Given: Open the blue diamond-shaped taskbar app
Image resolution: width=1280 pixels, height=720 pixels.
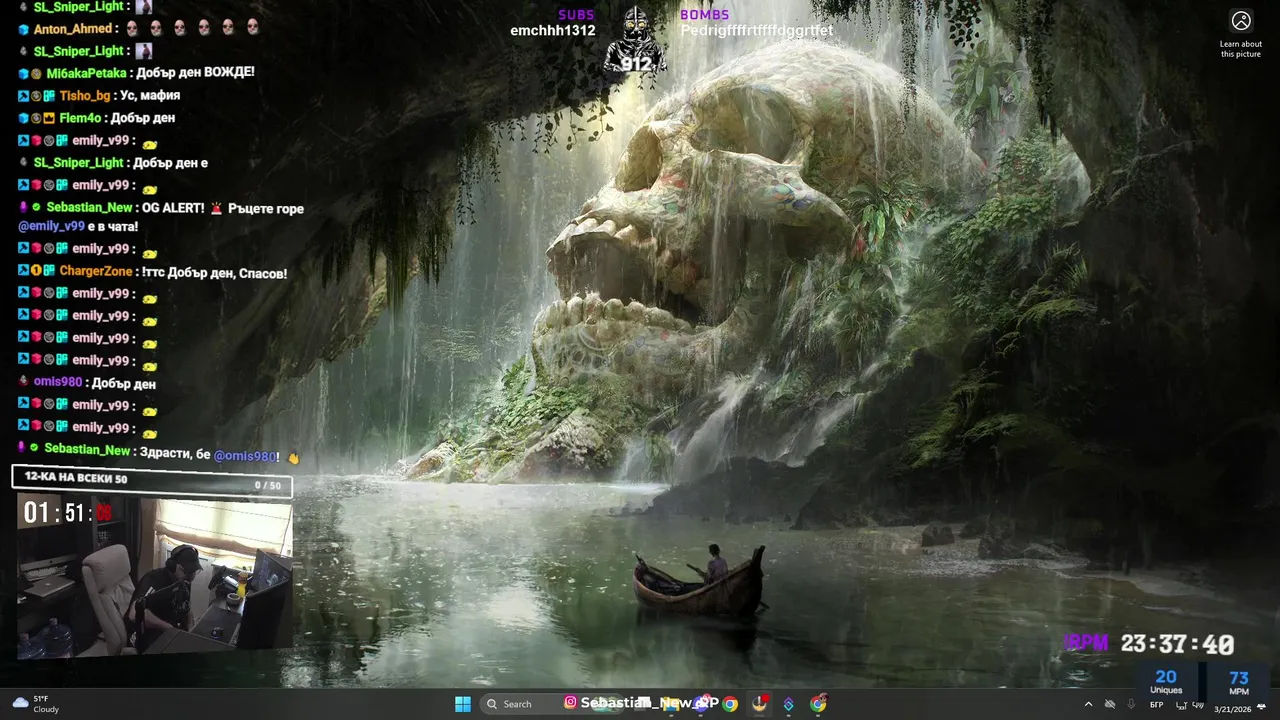Looking at the screenshot, I should [788, 704].
